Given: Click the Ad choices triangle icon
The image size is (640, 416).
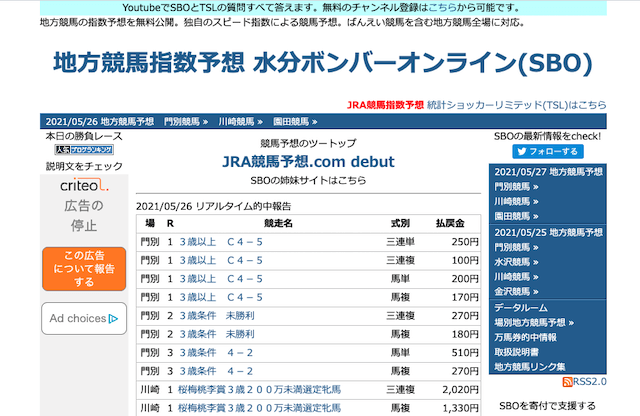Looking at the screenshot, I should [113, 318].
